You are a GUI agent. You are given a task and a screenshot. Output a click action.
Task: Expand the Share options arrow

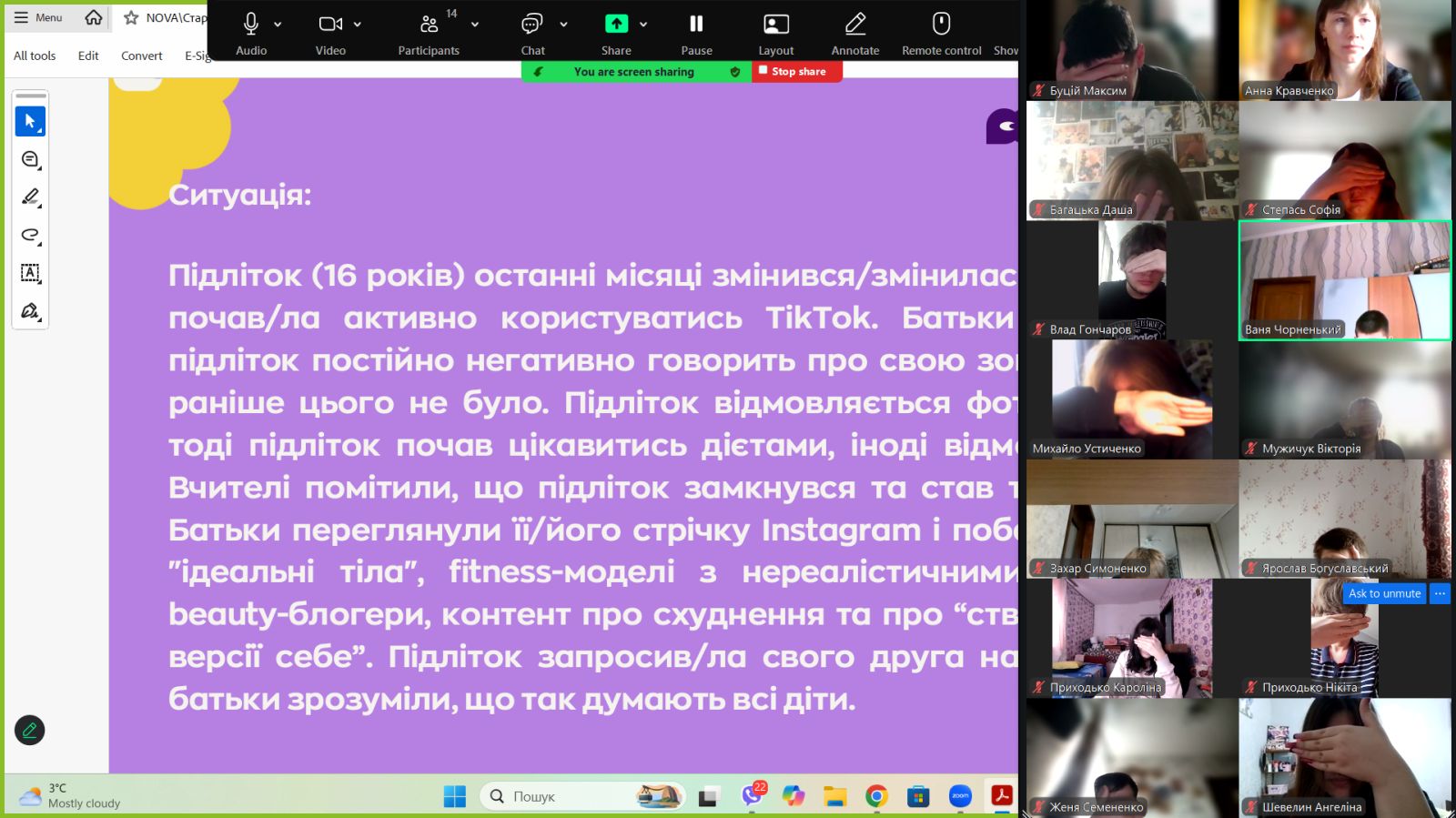[643, 25]
